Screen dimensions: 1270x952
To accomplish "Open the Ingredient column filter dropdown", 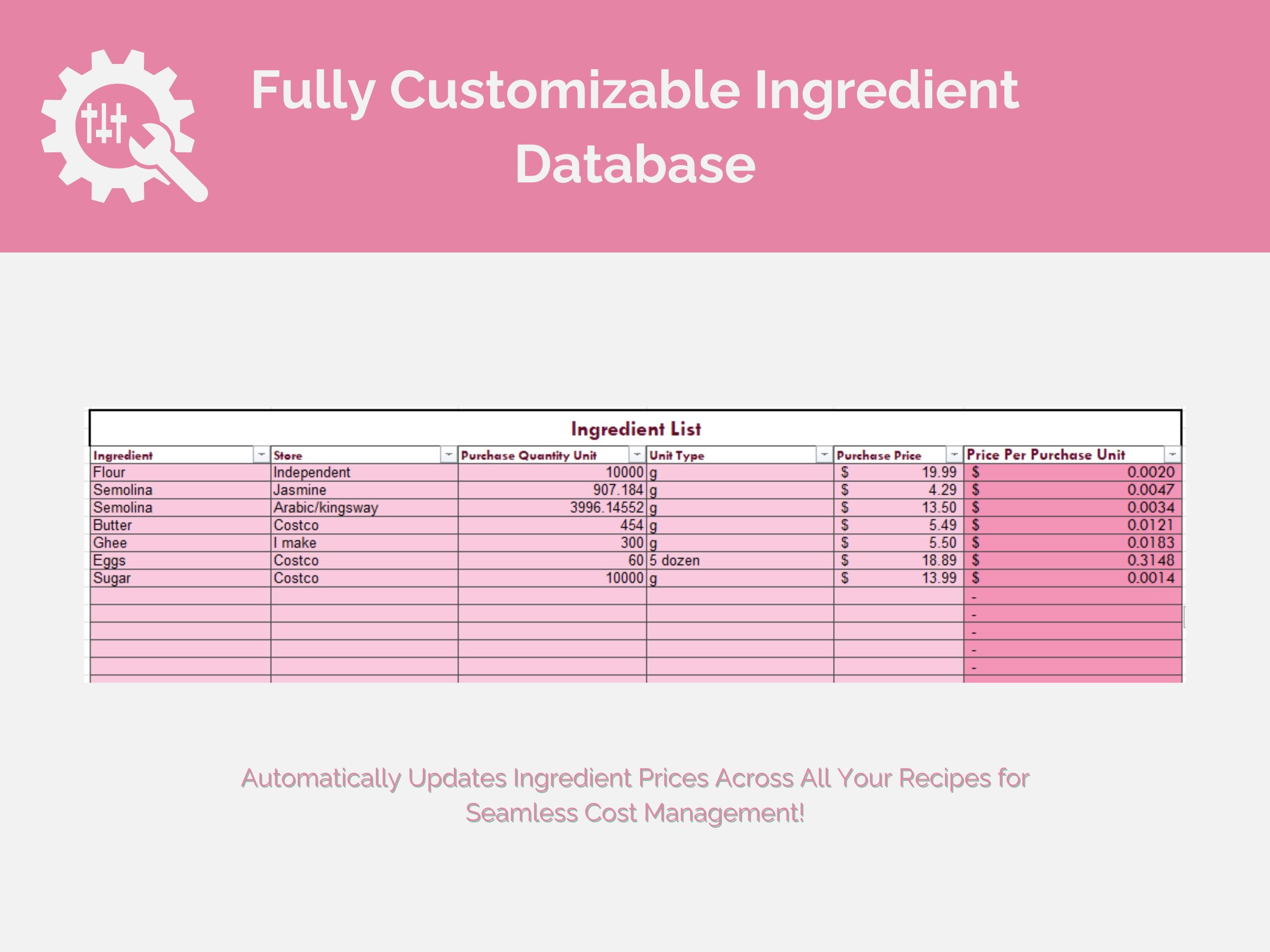I will pyautogui.click(x=261, y=455).
